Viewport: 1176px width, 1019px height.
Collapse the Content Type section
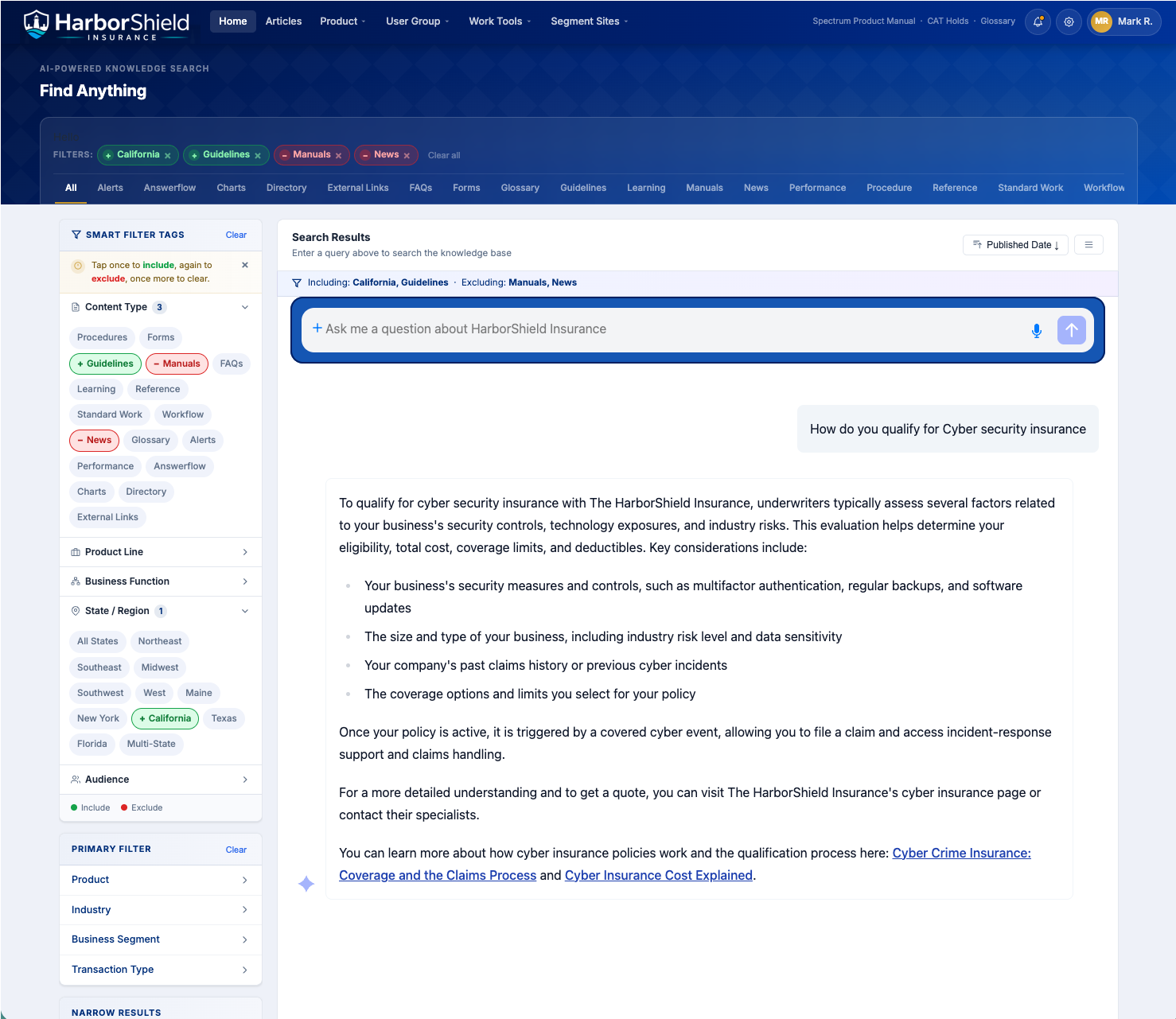(161, 307)
